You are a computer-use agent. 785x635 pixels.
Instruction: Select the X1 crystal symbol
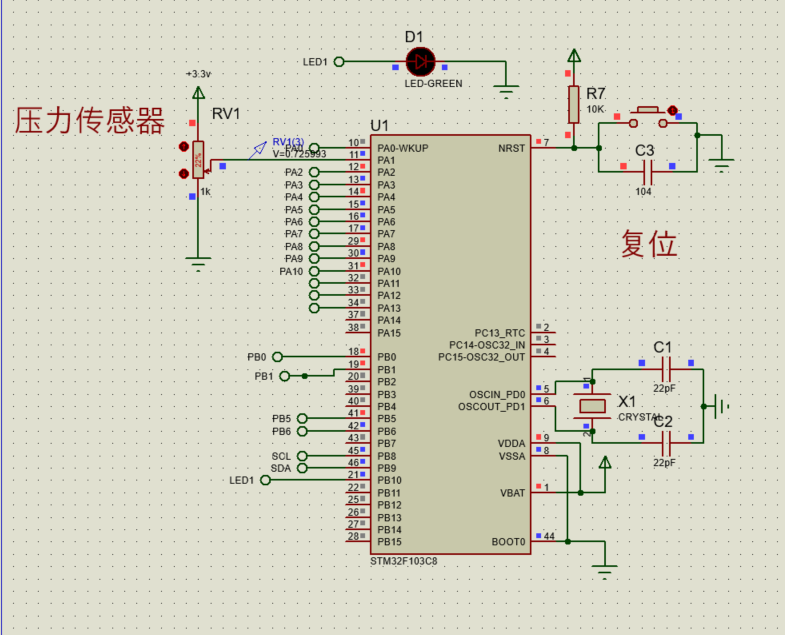coord(592,406)
